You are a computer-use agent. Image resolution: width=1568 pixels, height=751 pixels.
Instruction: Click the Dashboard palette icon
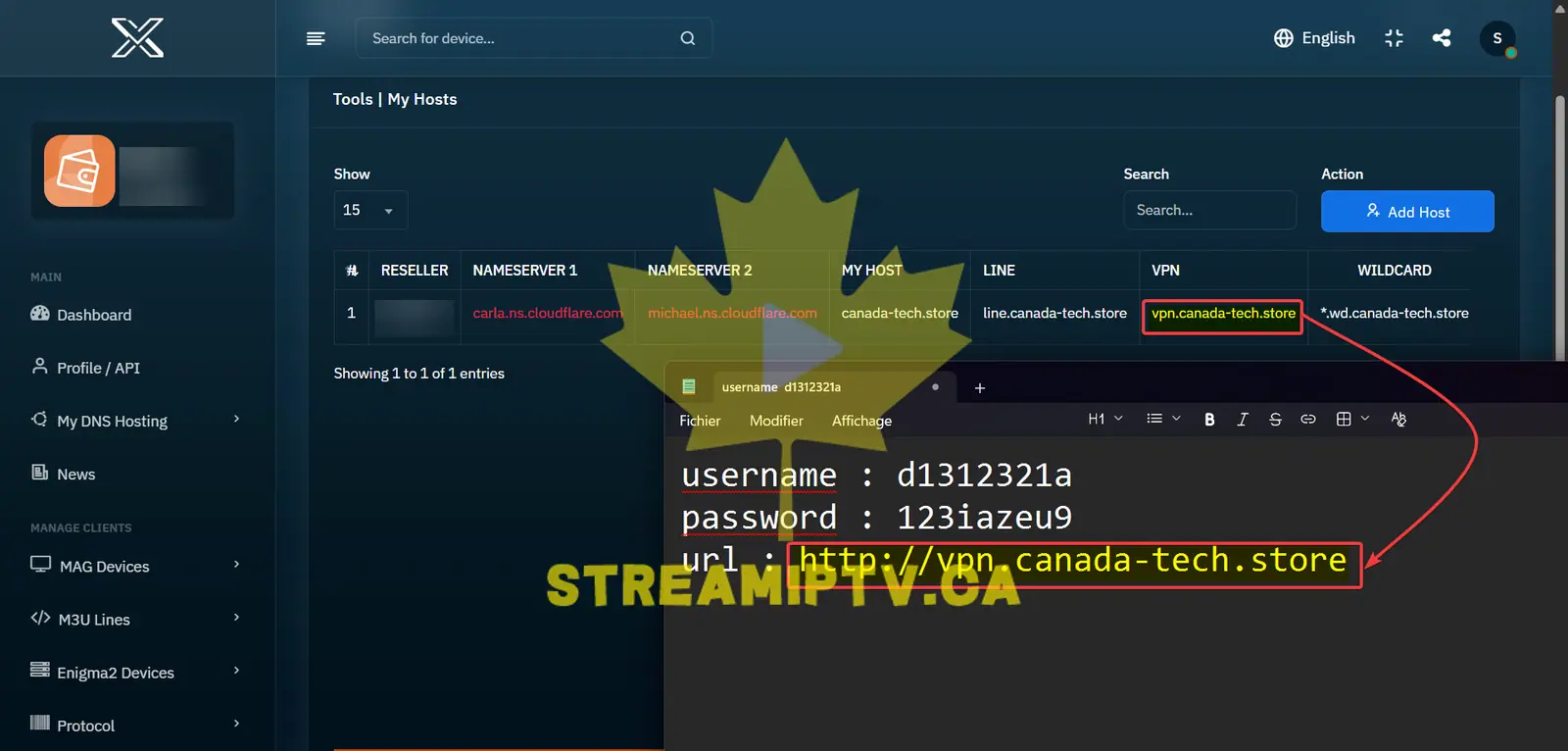click(40, 314)
